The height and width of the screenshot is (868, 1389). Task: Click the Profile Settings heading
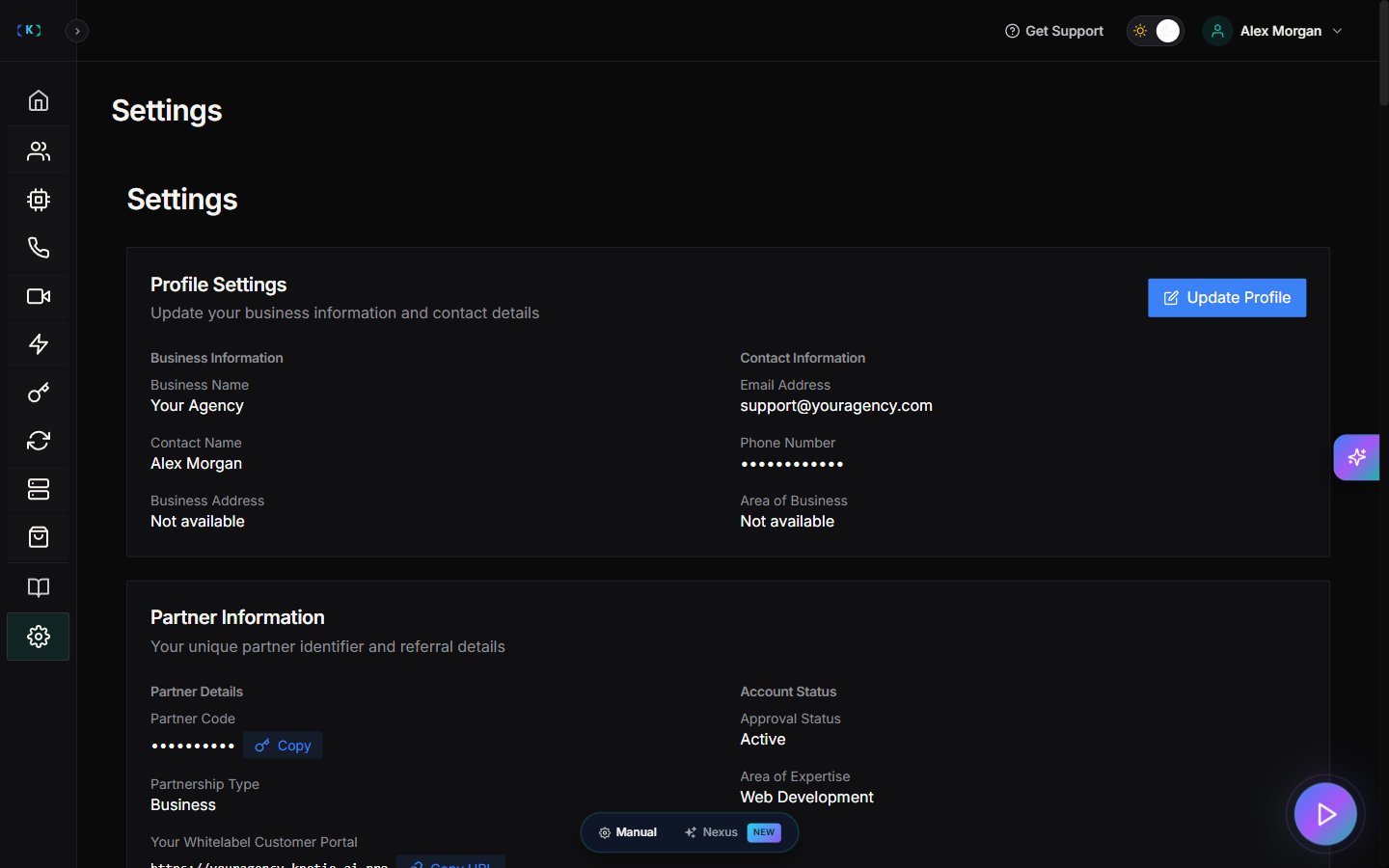coord(219,285)
